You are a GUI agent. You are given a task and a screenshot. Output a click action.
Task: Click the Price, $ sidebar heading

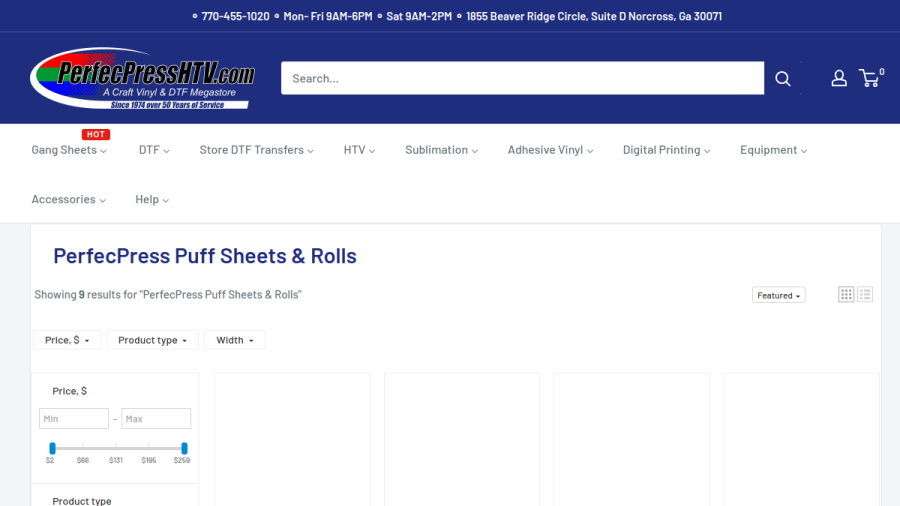tap(69, 391)
